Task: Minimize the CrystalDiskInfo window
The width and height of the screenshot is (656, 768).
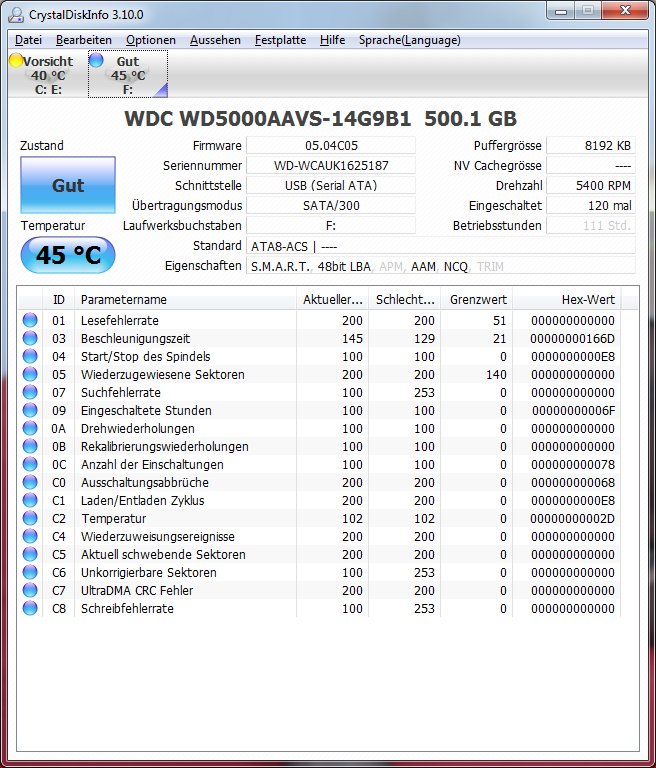Action: pyautogui.click(x=561, y=11)
